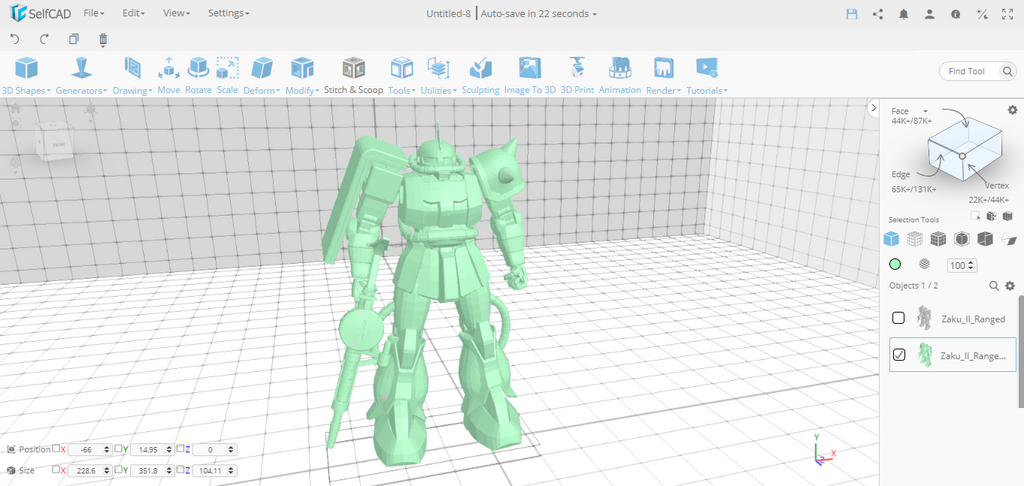Image resolution: width=1024 pixels, height=486 pixels.
Task: Uncheck the selected Zaku_II_Range... object checkbox
Action: coord(899,355)
